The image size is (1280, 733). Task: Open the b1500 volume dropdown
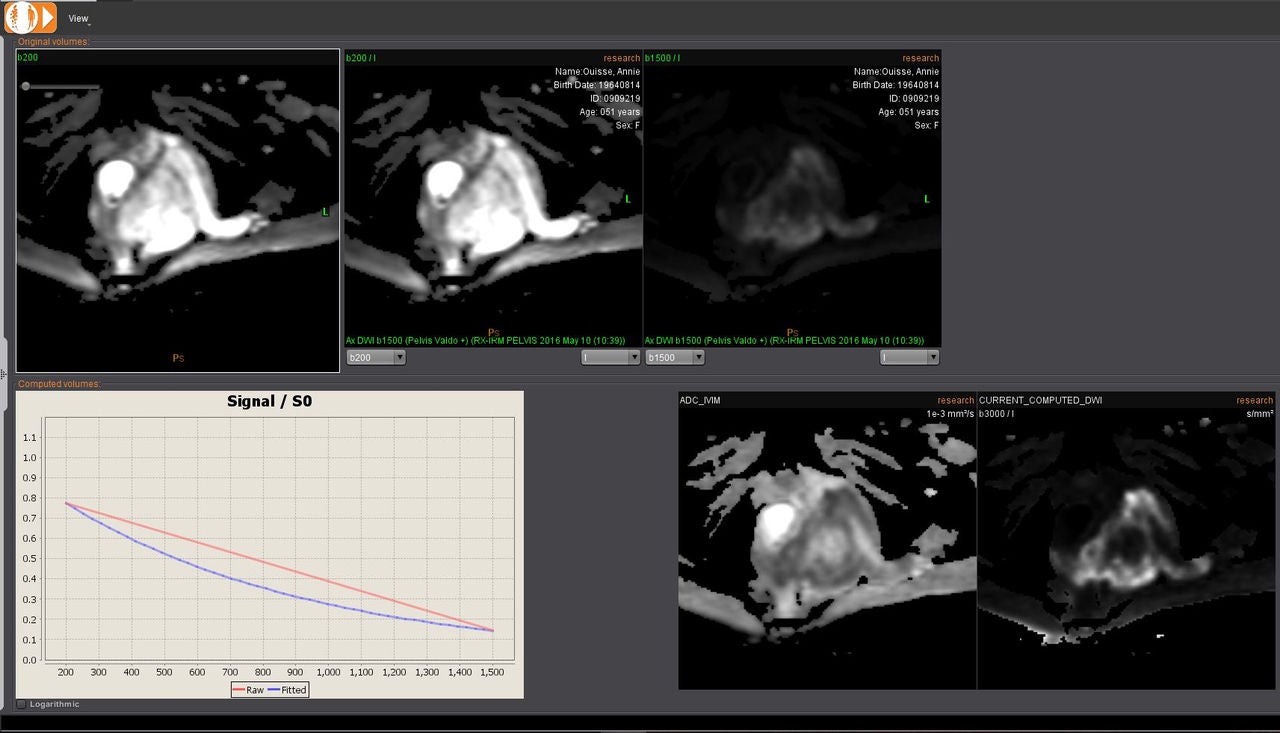coord(675,357)
